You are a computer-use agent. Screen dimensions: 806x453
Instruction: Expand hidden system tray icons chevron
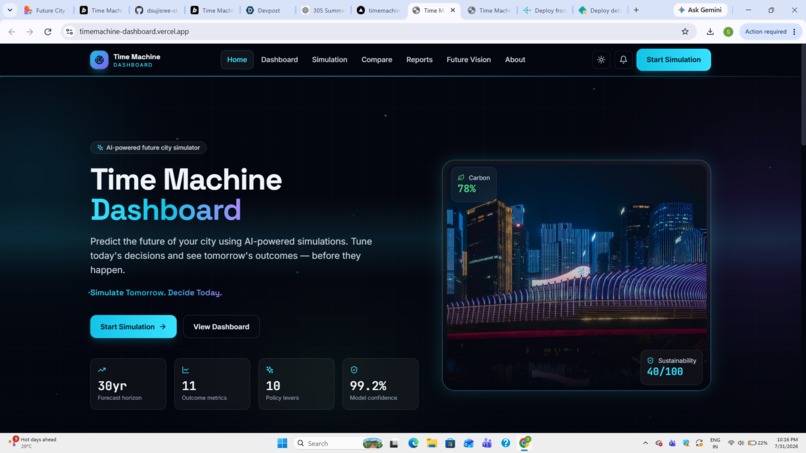(645, 443)
